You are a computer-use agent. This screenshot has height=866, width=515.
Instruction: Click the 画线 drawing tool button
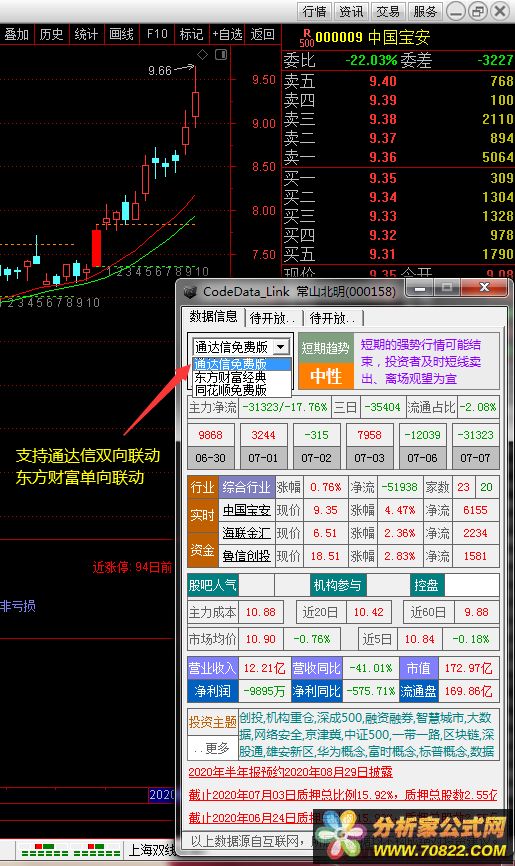[x=122, y=34]
